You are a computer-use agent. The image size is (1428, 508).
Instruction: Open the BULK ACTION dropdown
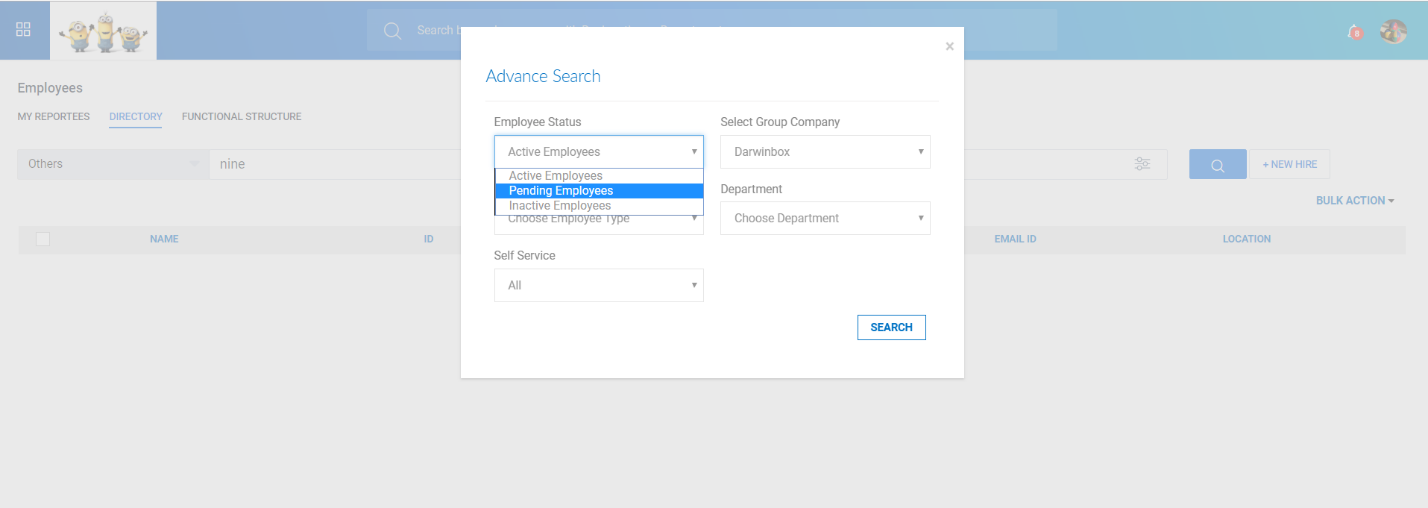coord(1355,201)
